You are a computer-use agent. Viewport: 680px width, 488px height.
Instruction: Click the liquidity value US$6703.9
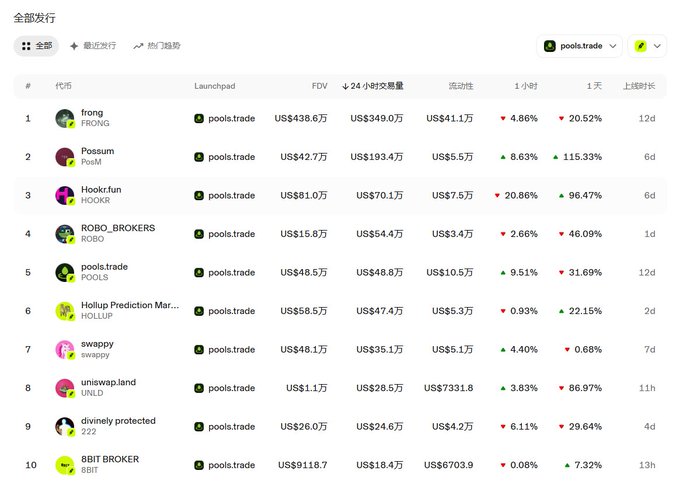(448, 465)
